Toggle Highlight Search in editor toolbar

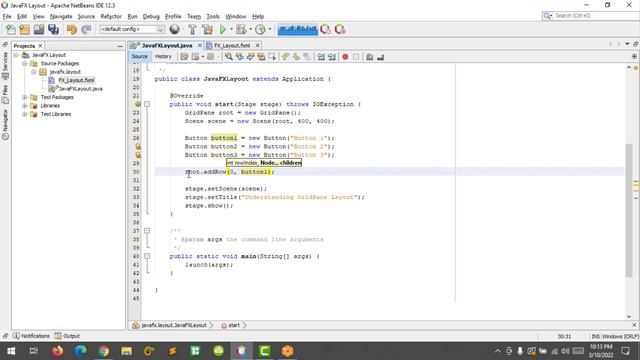coord(261,57)
